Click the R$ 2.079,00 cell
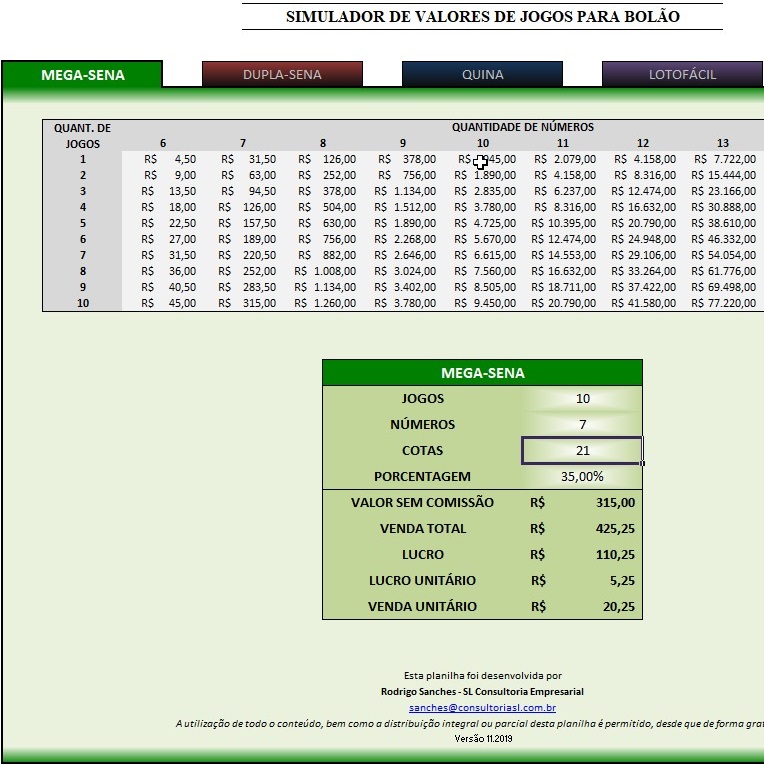The image size is (764, 764). [x=562, y=159]
